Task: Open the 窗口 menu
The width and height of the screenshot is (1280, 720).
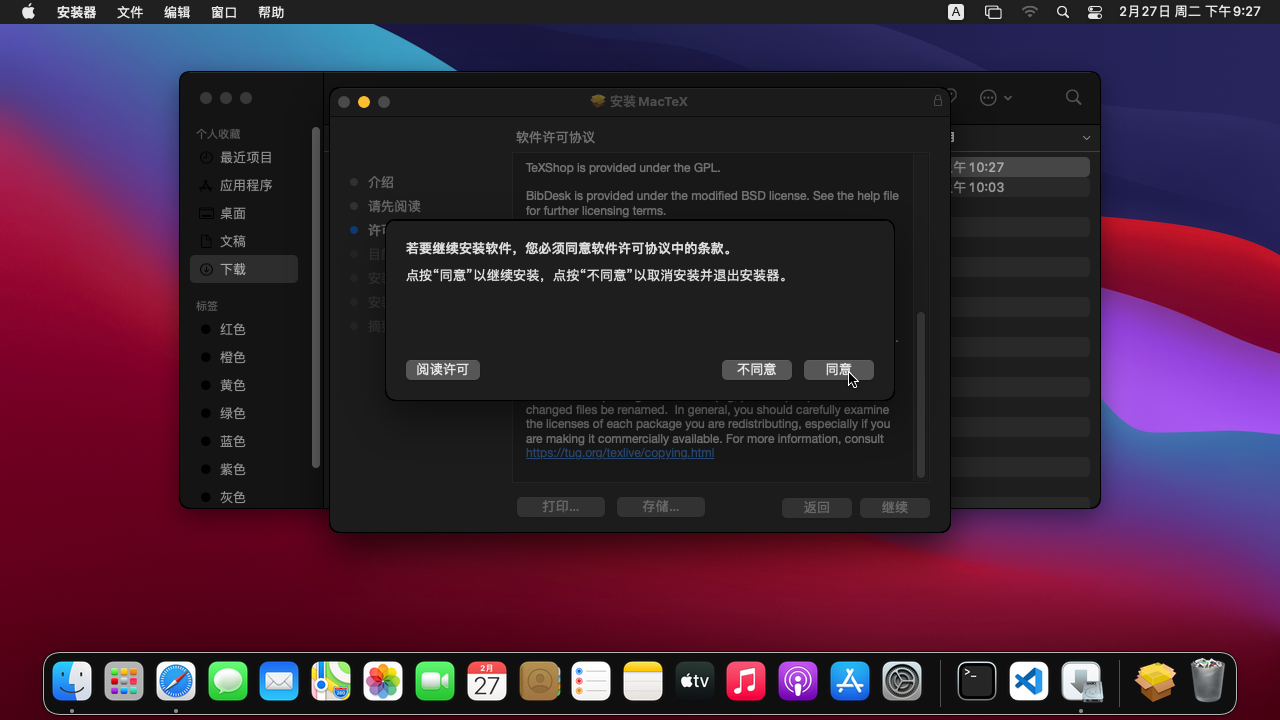Action: point(224,12)
